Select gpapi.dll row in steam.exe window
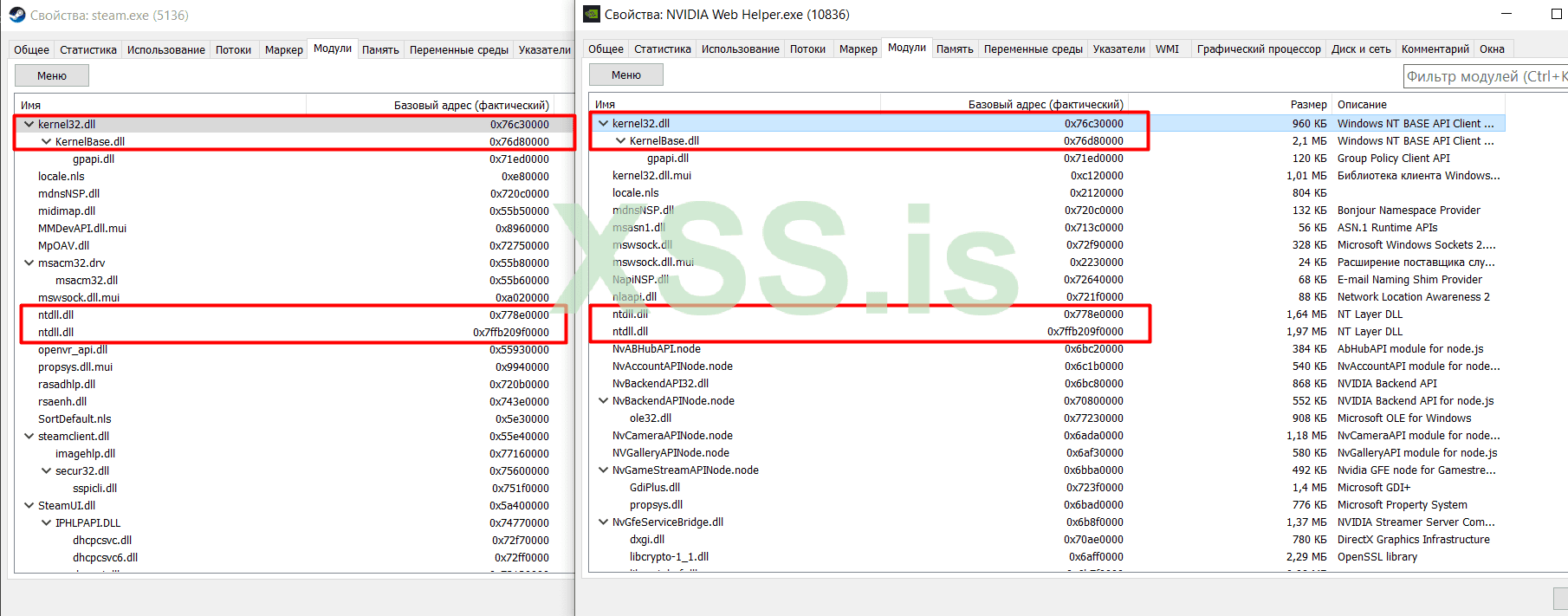The image size is (1568, 616). pyautogui.click(x=295, y=159)
